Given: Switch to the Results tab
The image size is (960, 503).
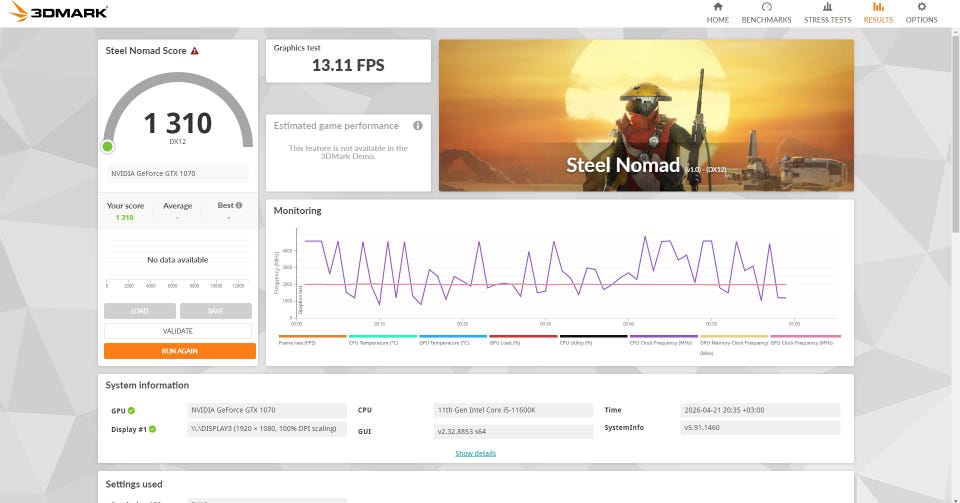Looking at the screenshot, I should (878, 13).
